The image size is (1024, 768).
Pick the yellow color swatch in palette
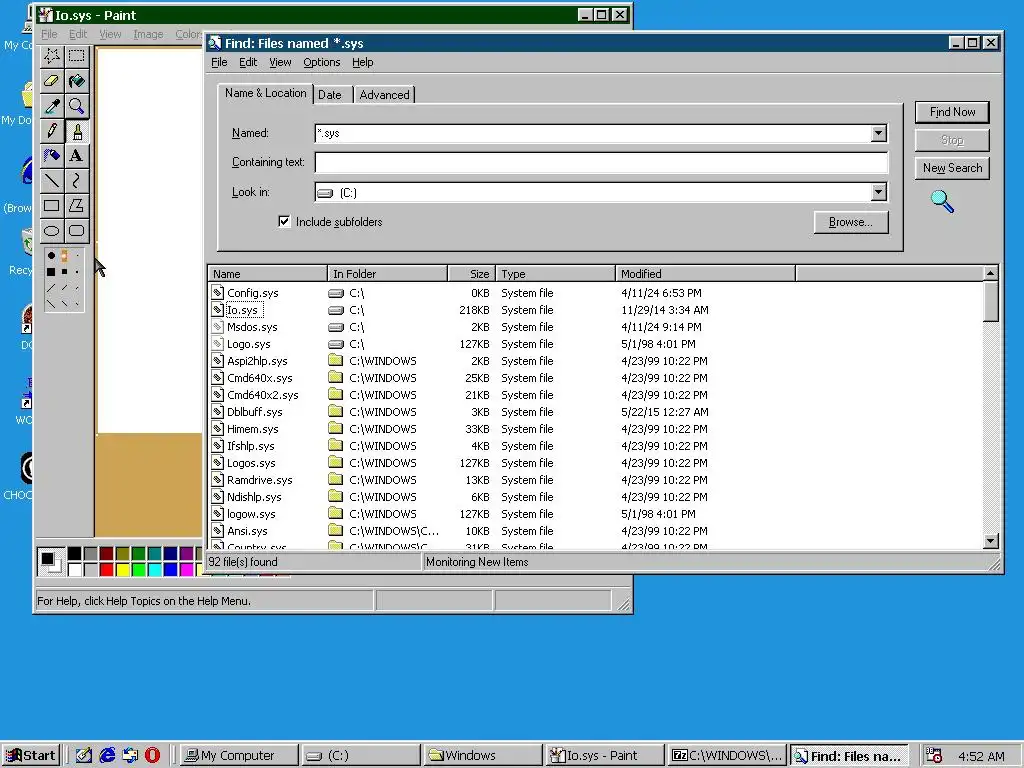tap(123, 569)
